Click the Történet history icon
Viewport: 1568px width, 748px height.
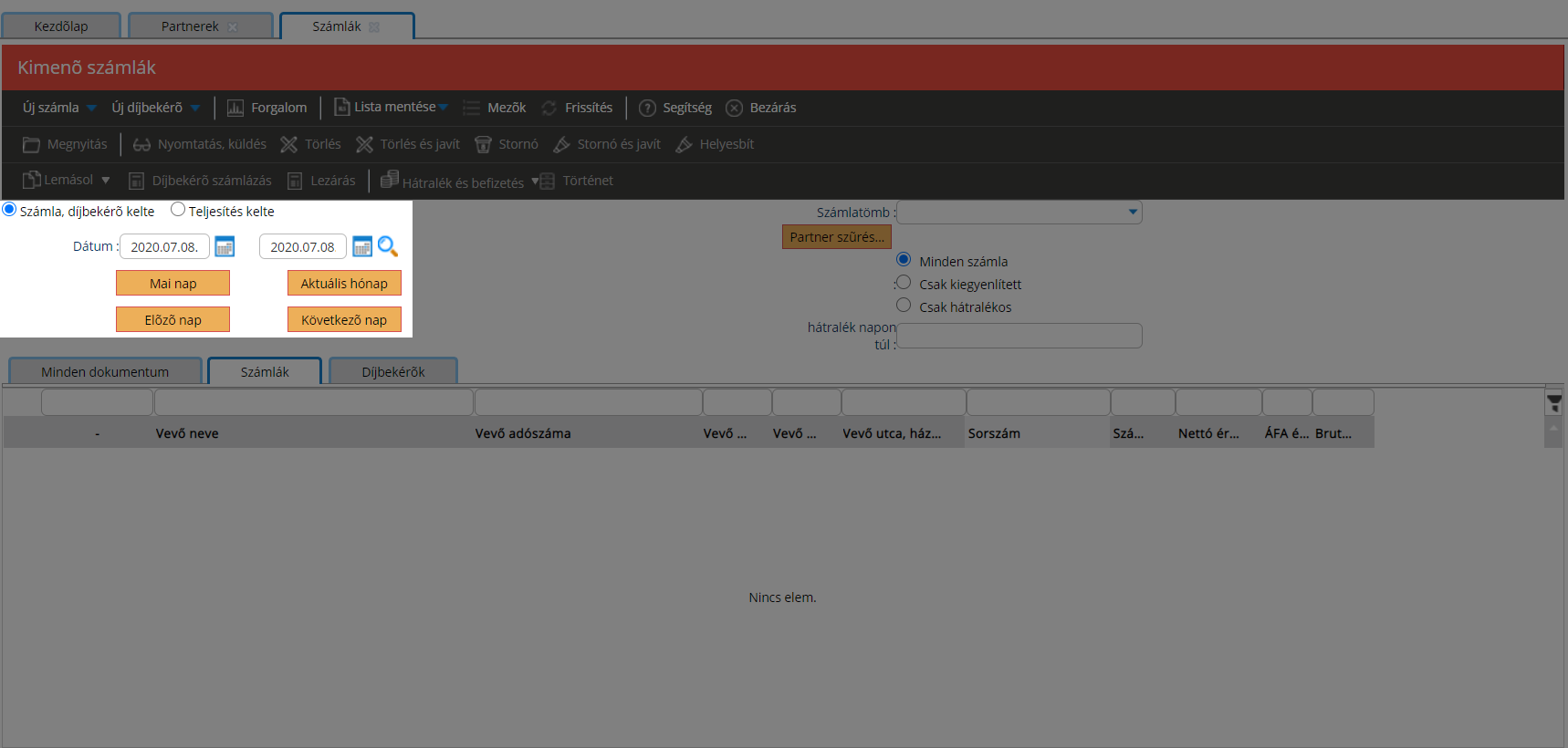click(x=547, y=181)
